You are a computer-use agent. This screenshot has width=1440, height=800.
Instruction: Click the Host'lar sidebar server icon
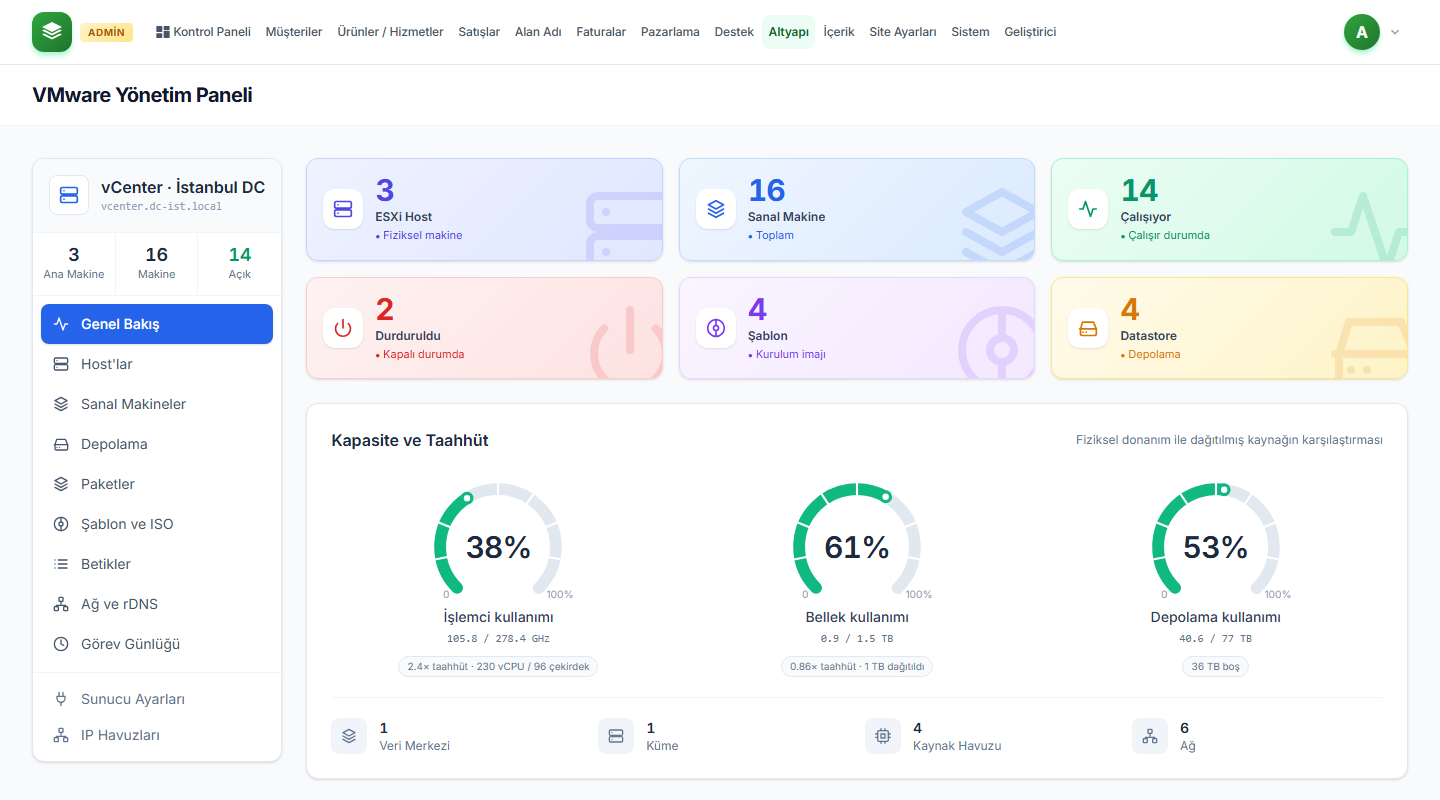point(61,364)
